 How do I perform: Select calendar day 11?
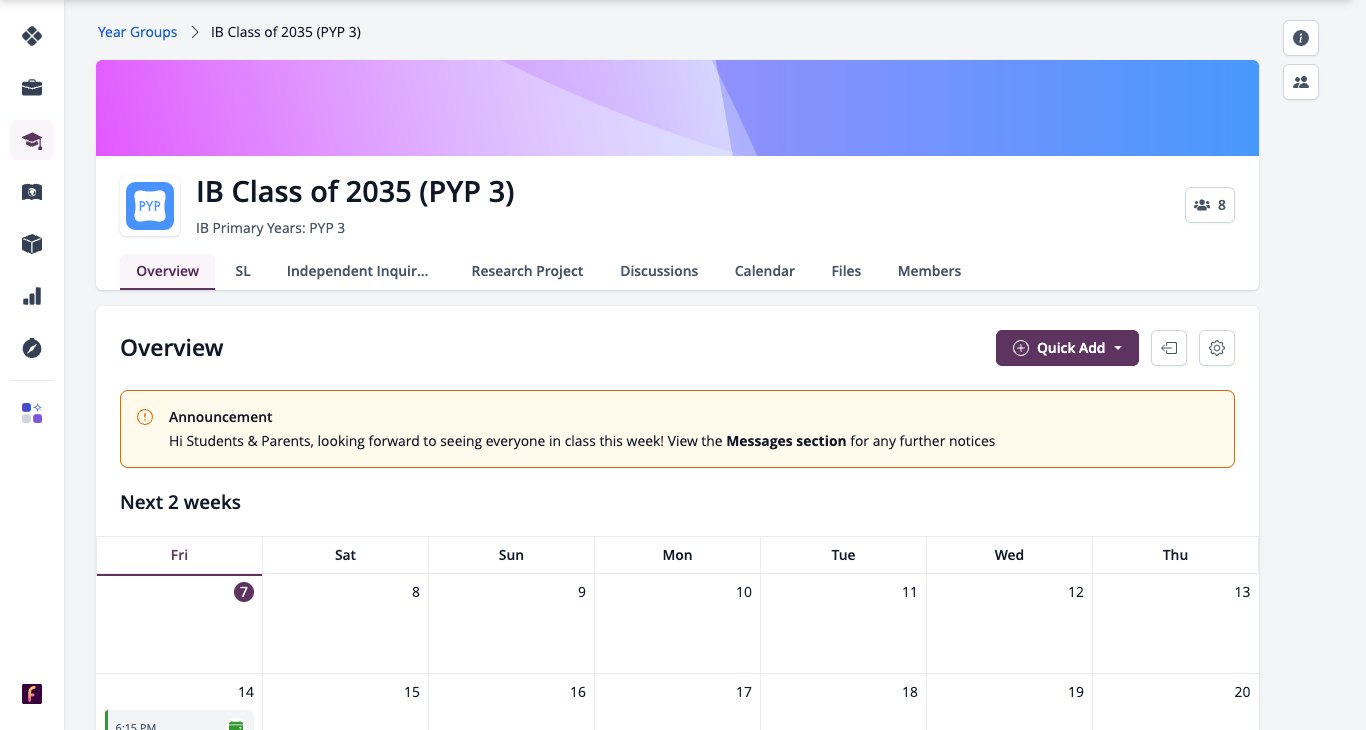pos(909,592)
